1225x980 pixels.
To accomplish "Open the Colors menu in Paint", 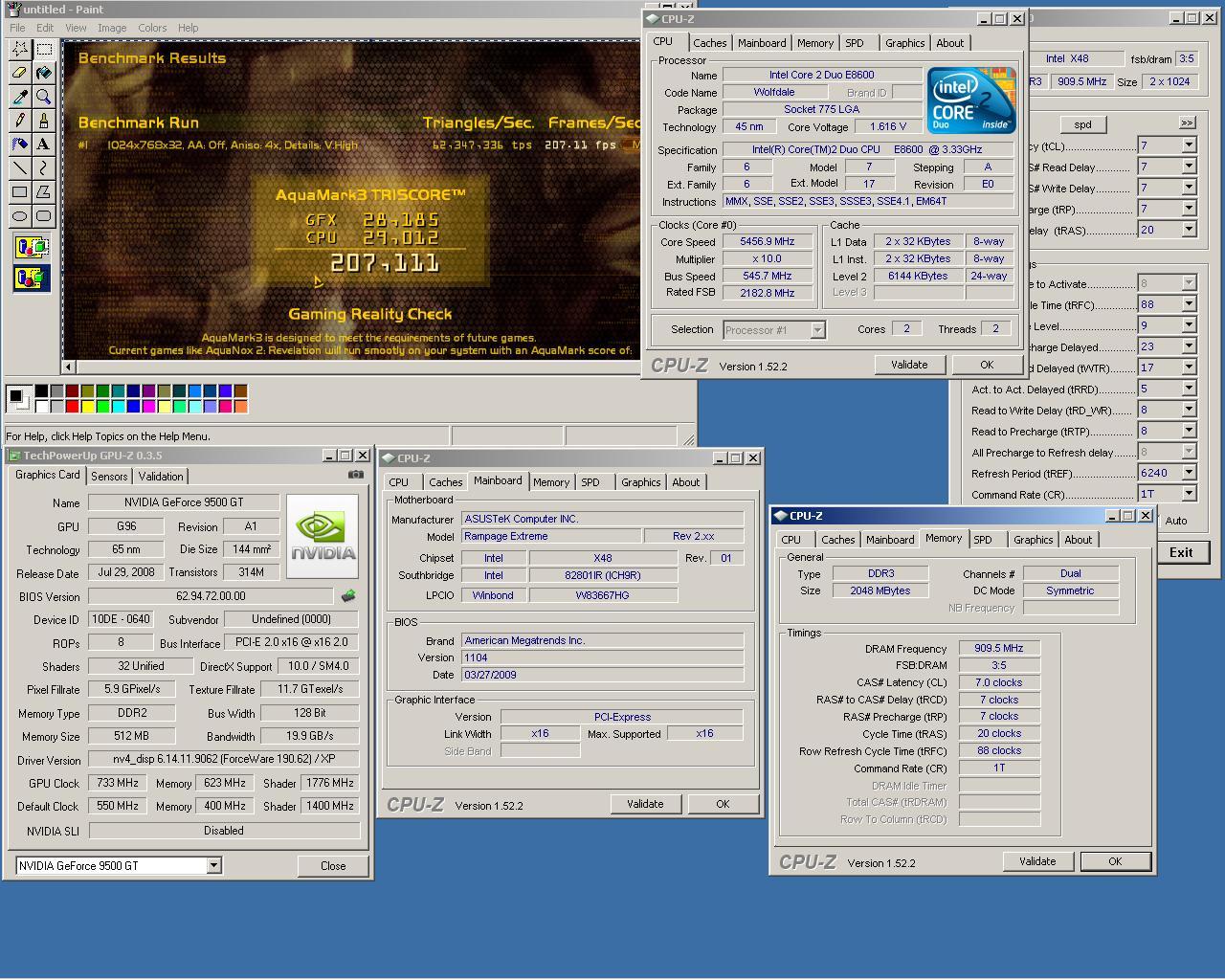I will (x=152, y=28).
